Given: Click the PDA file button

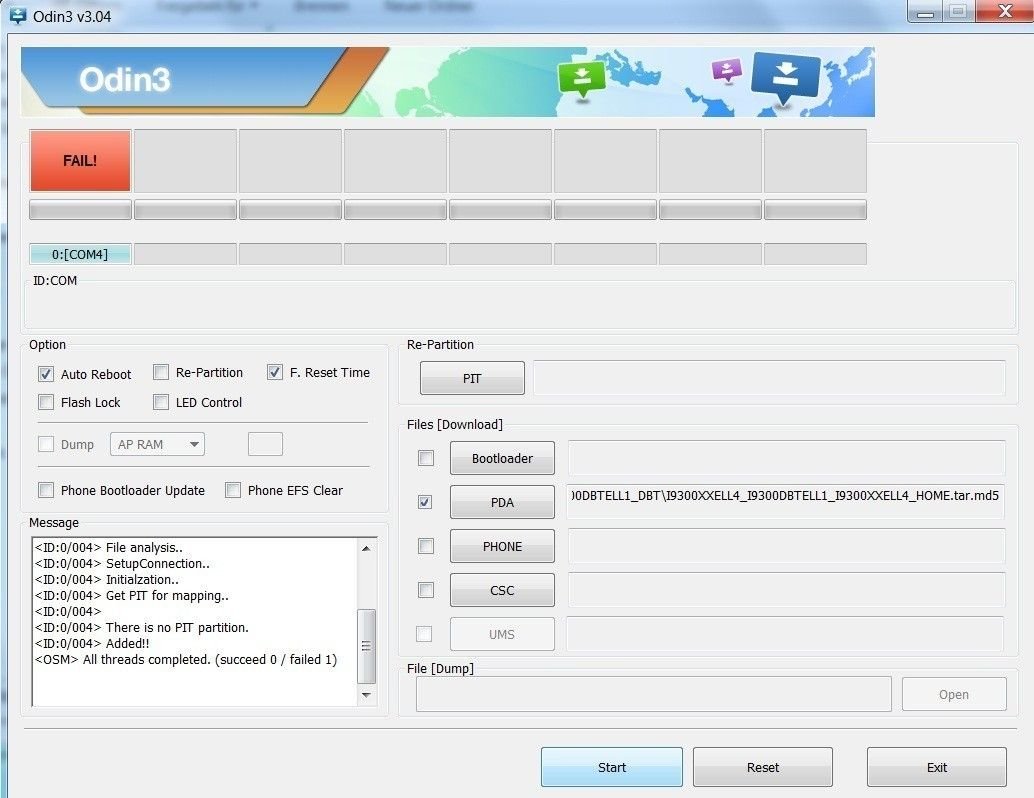Looking at the screenshot, I should pos(502,502).
